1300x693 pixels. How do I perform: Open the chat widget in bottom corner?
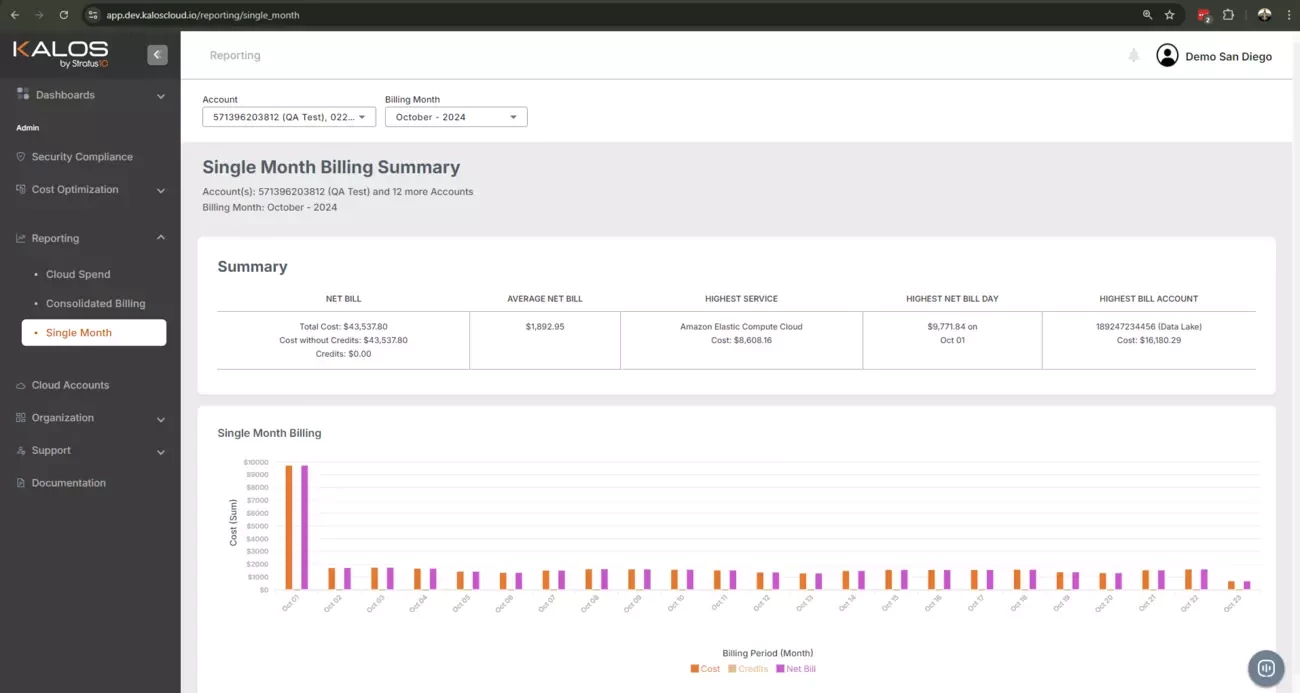(x=1265, y=668)
